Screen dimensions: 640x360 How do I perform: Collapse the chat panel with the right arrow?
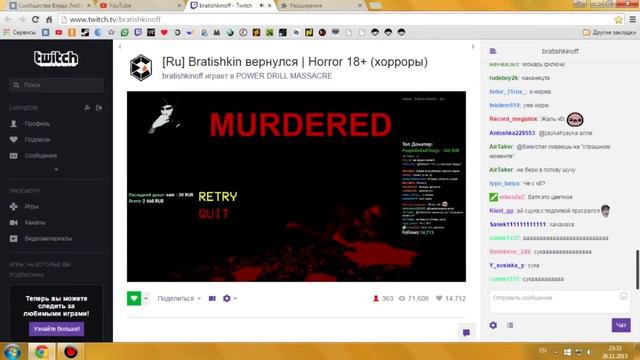pos(473,47)
